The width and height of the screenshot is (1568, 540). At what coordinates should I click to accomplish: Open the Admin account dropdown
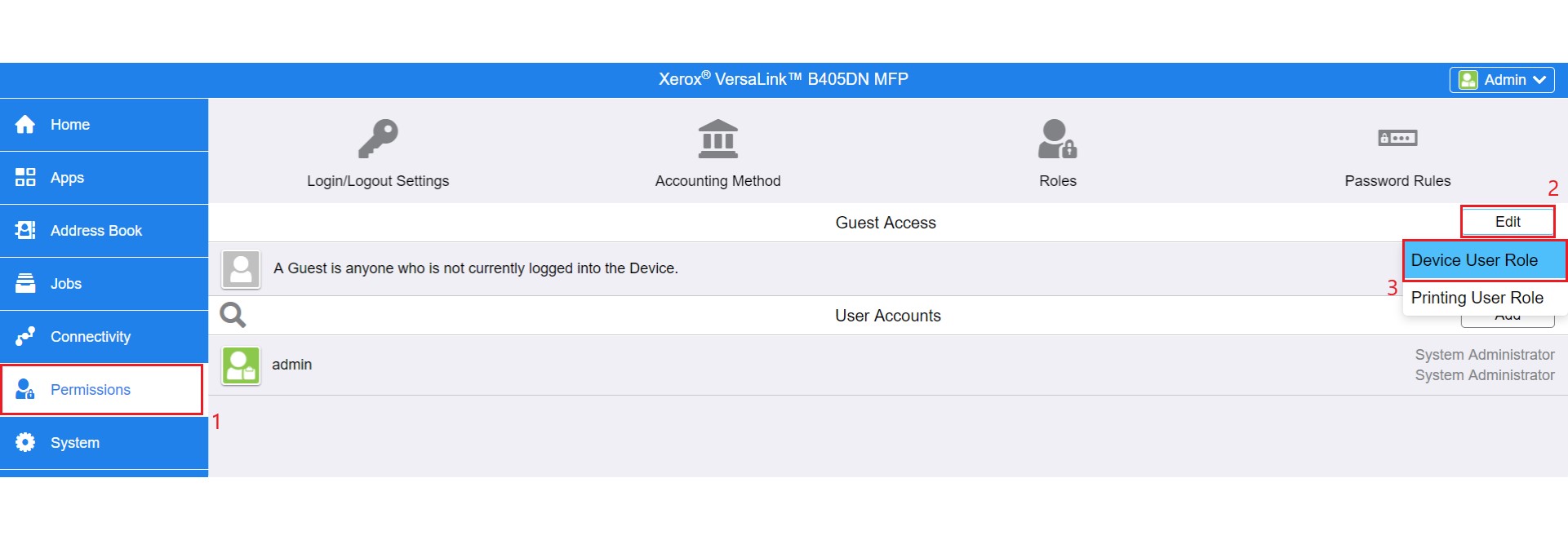tap(1501, 80)
